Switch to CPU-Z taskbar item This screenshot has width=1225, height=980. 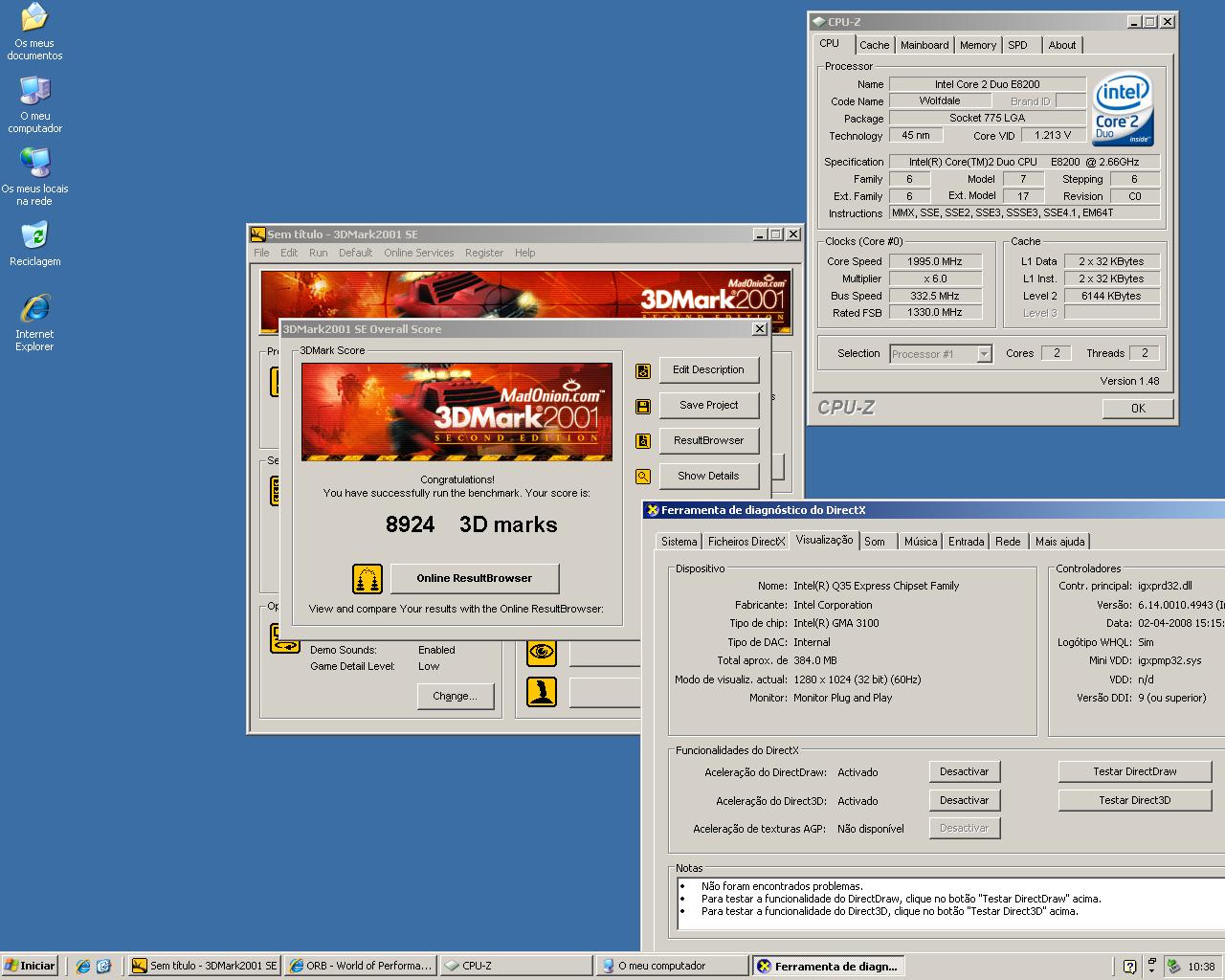coord(517,967)
